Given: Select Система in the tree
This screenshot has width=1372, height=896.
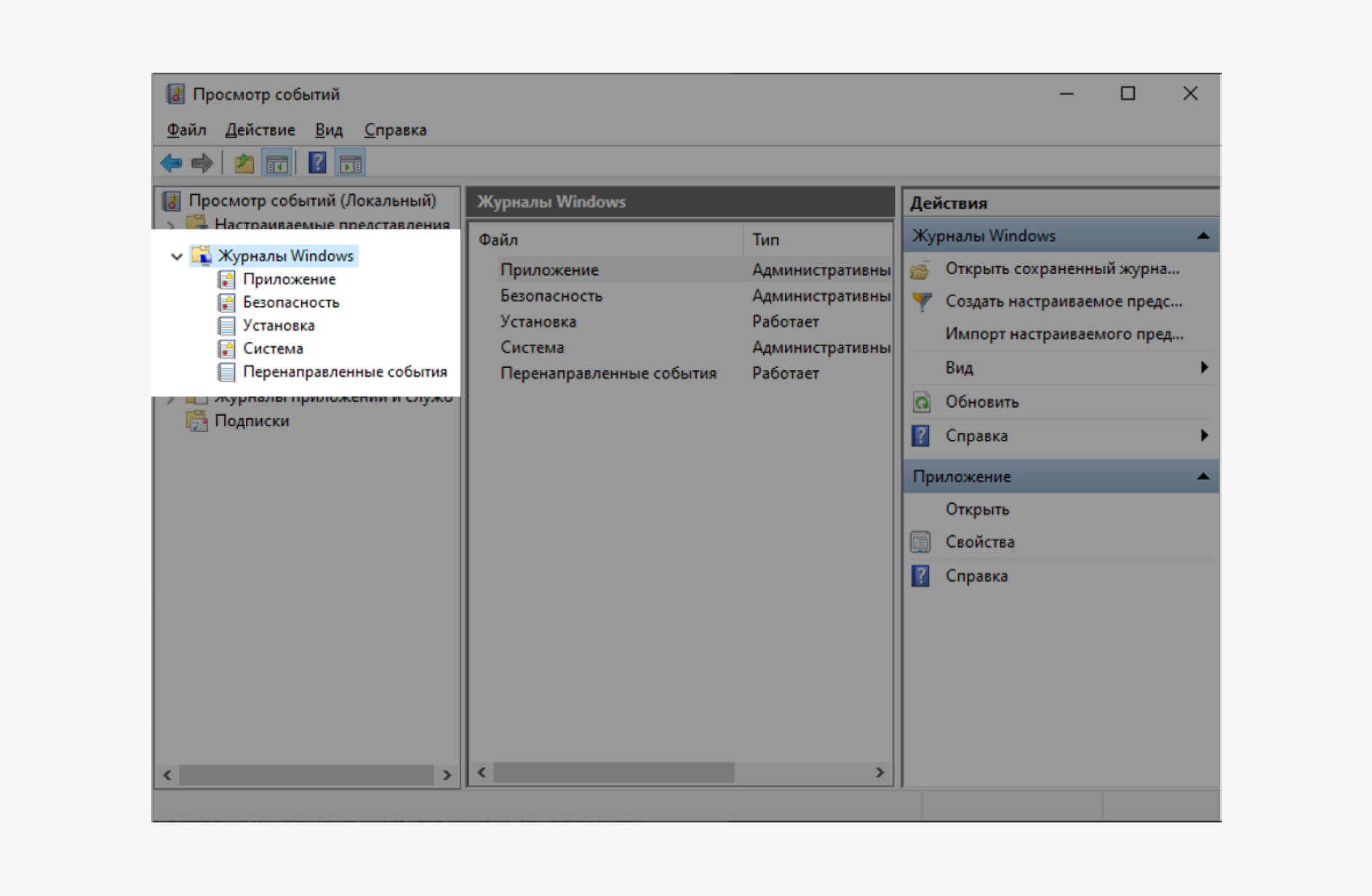Looking at the screenshot, I should click(x=273, y=349).
